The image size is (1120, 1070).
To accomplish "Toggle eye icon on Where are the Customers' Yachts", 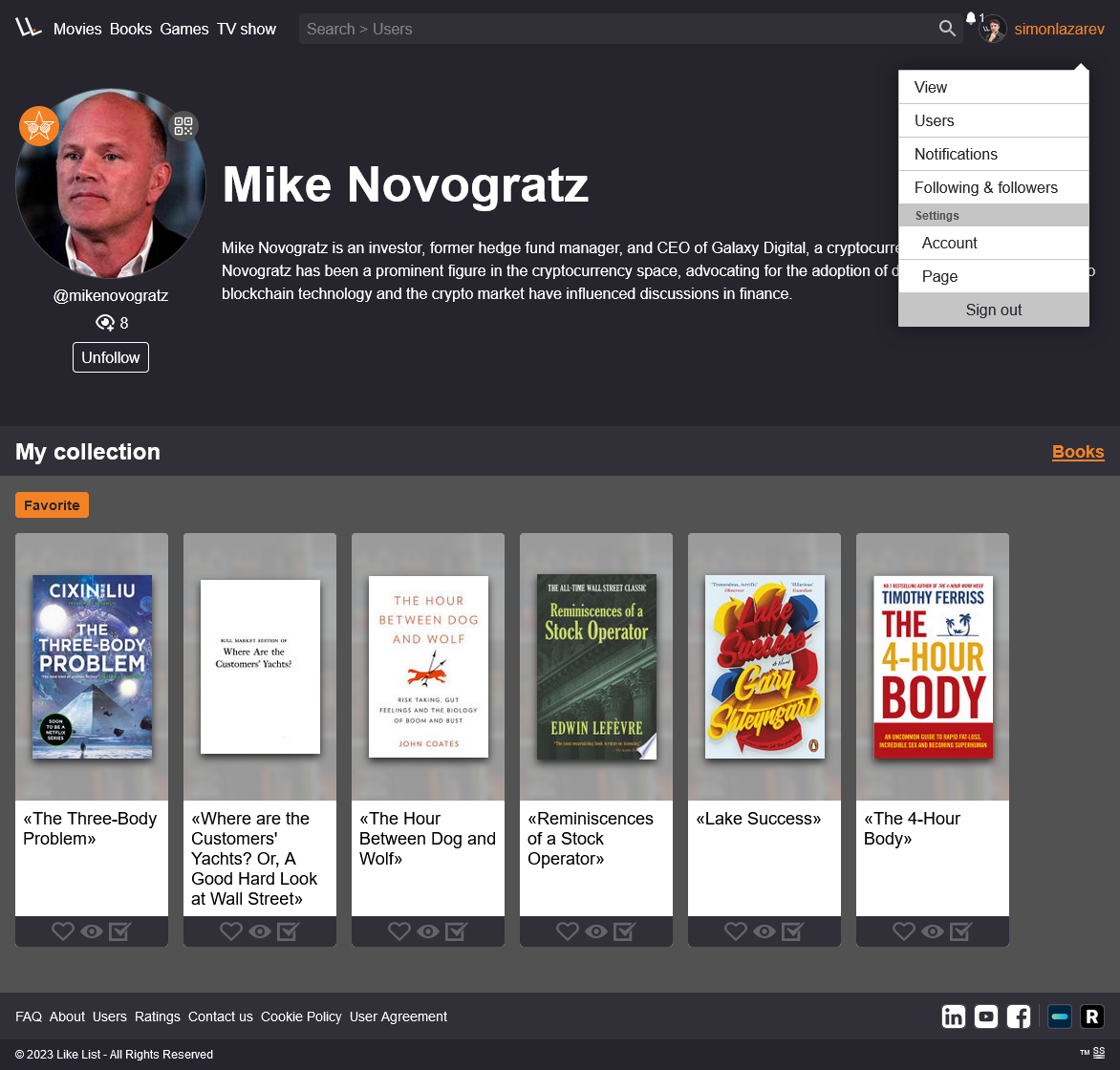I will pyautogui.click(x=260, y=931).
